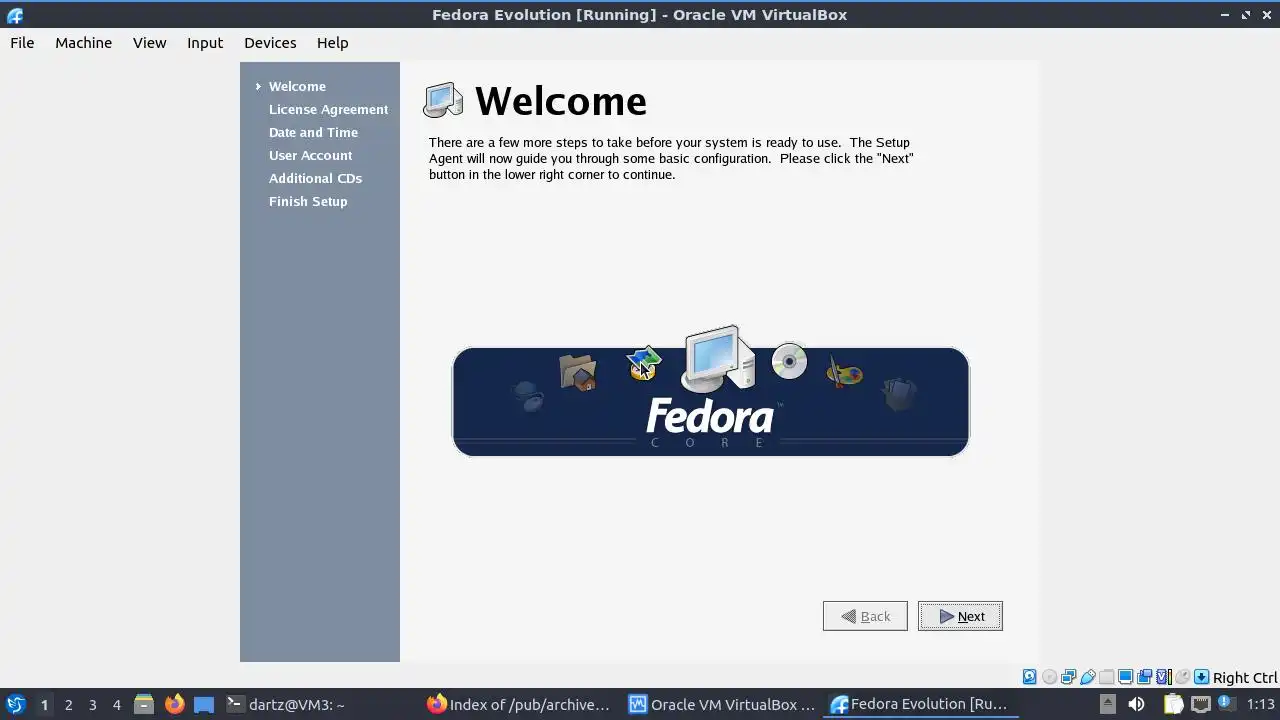Click the optical disc indicator in VirtualBox status bar
The width and height of the screenshot is (1280, 720).
pos(1049,677)
